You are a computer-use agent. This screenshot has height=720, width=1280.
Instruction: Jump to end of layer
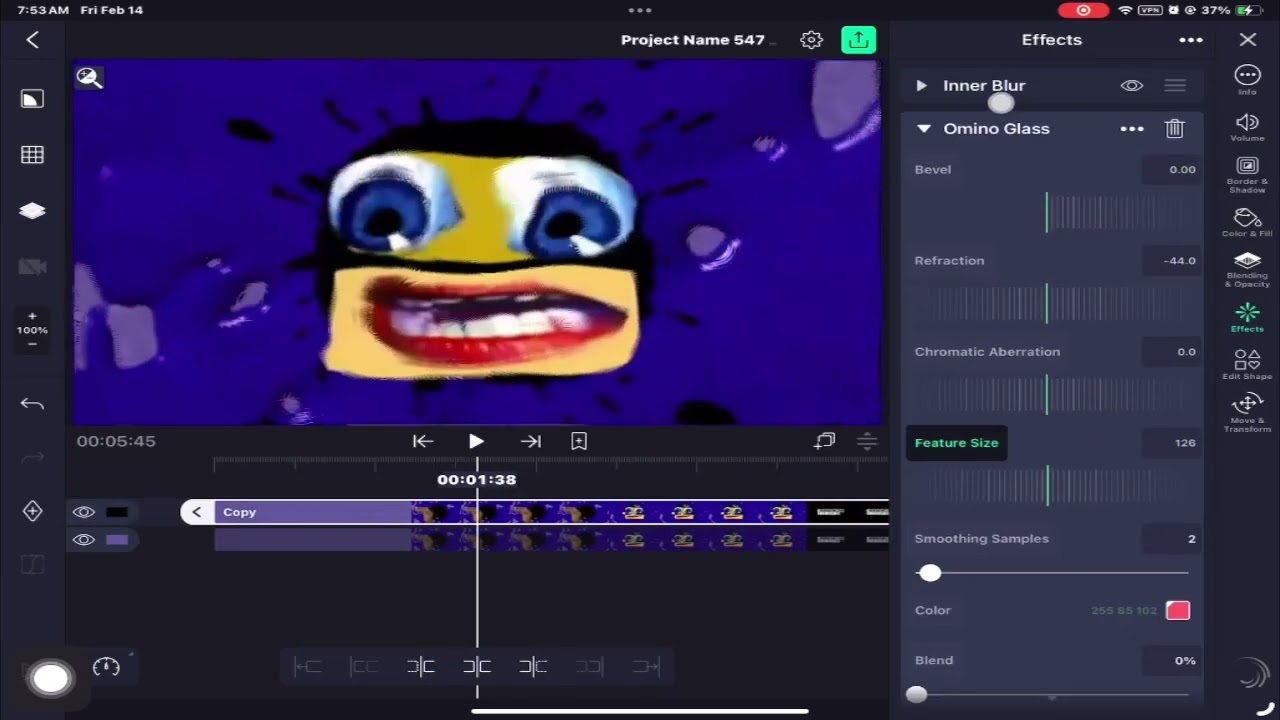click(531, 441)
